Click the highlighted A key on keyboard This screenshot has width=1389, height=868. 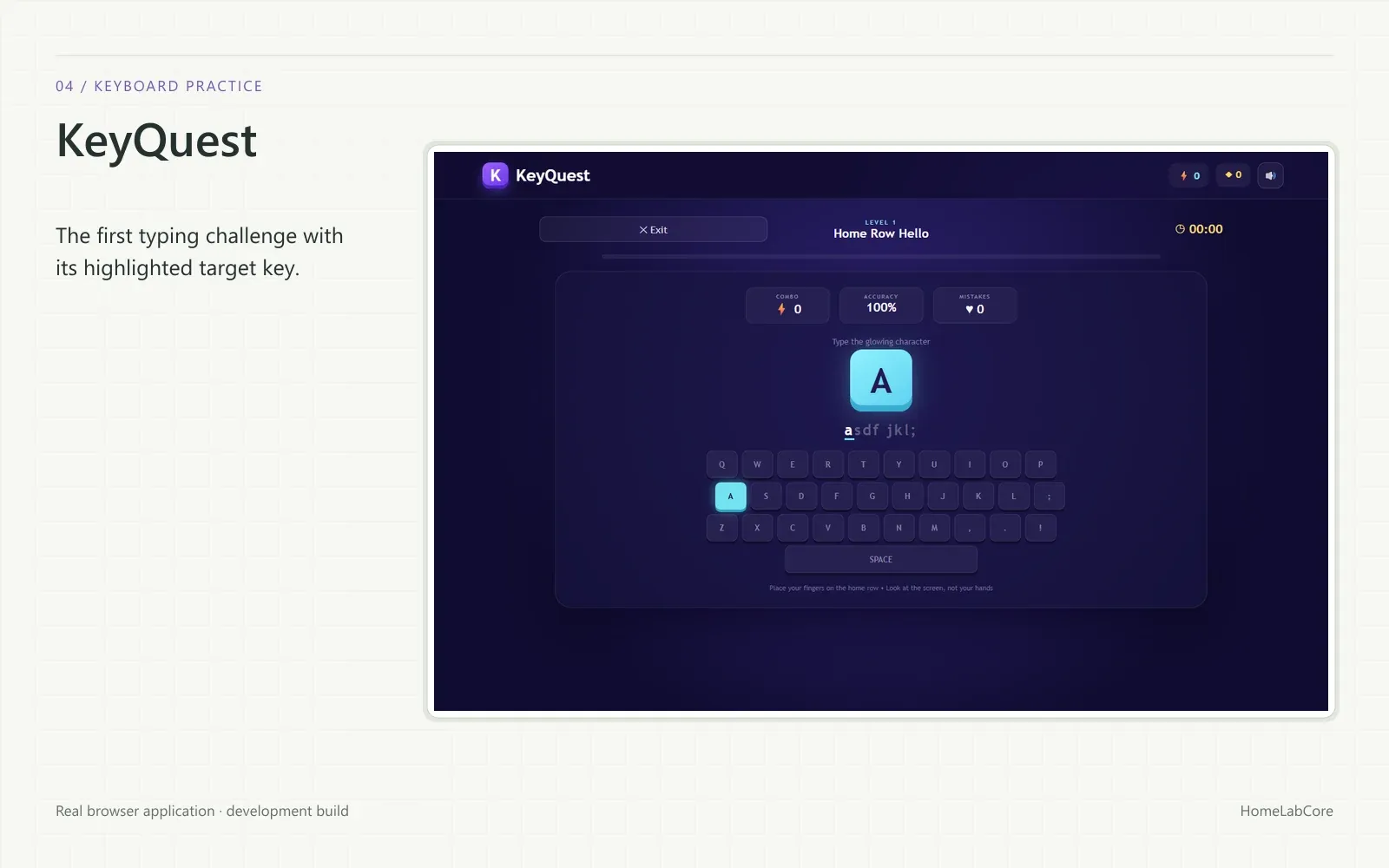(x=730, y=496)
